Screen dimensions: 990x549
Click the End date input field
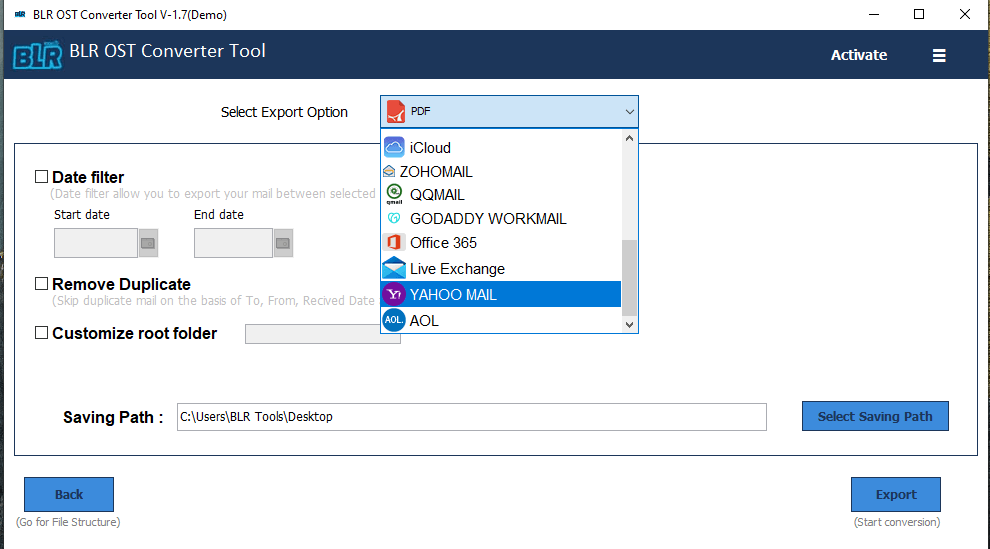point(234,243)
